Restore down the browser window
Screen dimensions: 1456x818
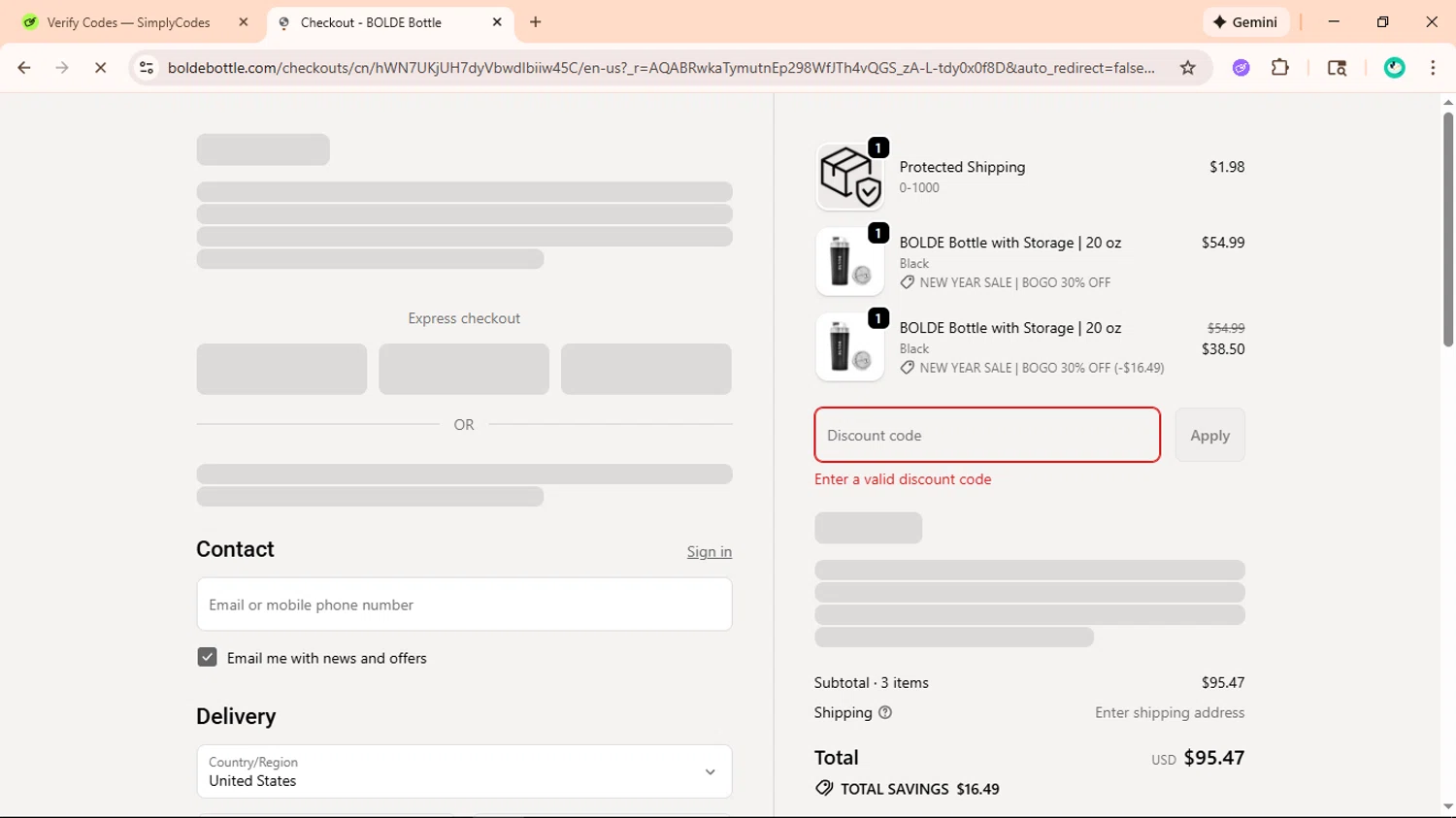[1383, 22]
